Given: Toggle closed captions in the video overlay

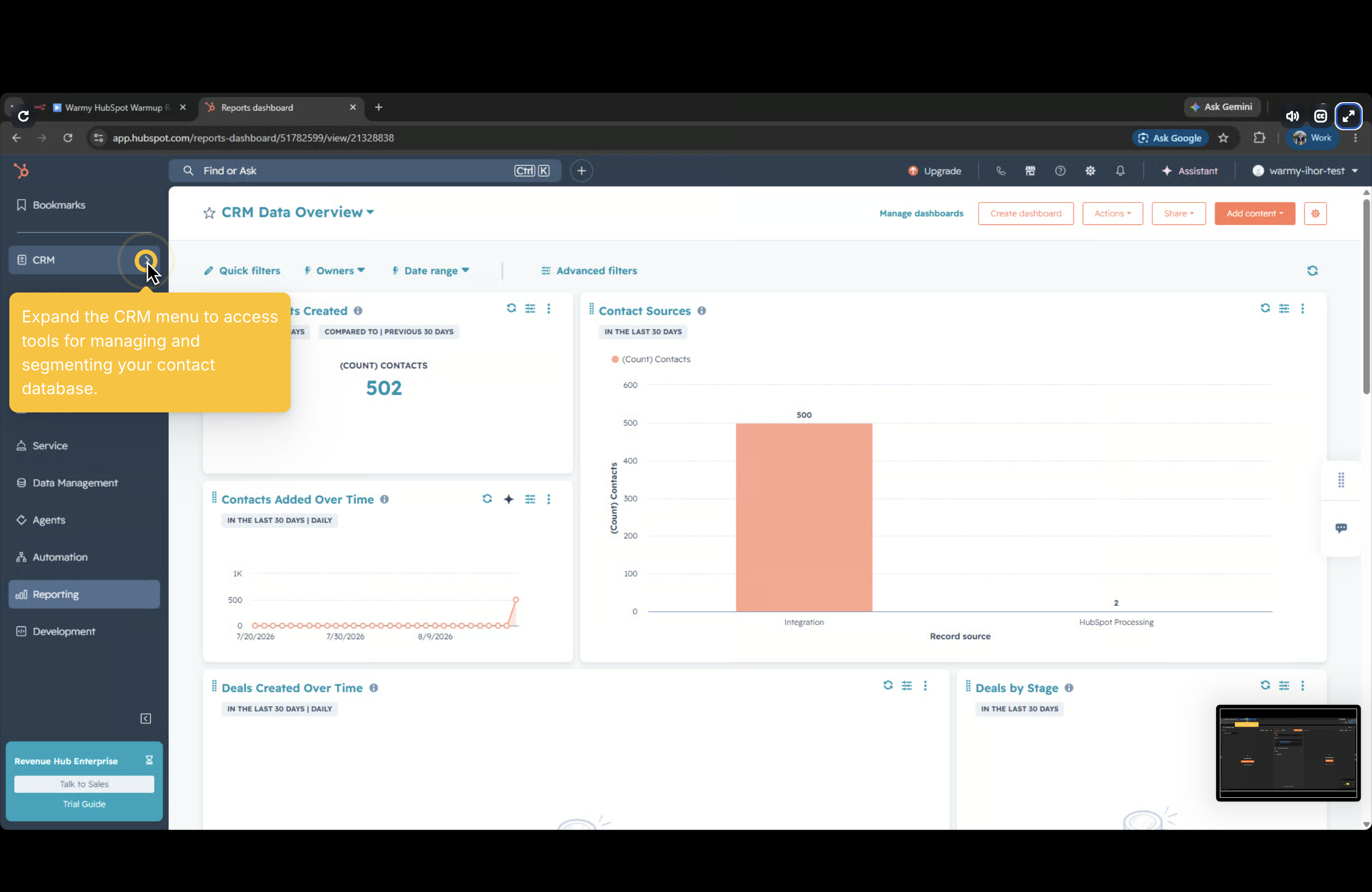Looking at the screenshot, I should 1320,116.
